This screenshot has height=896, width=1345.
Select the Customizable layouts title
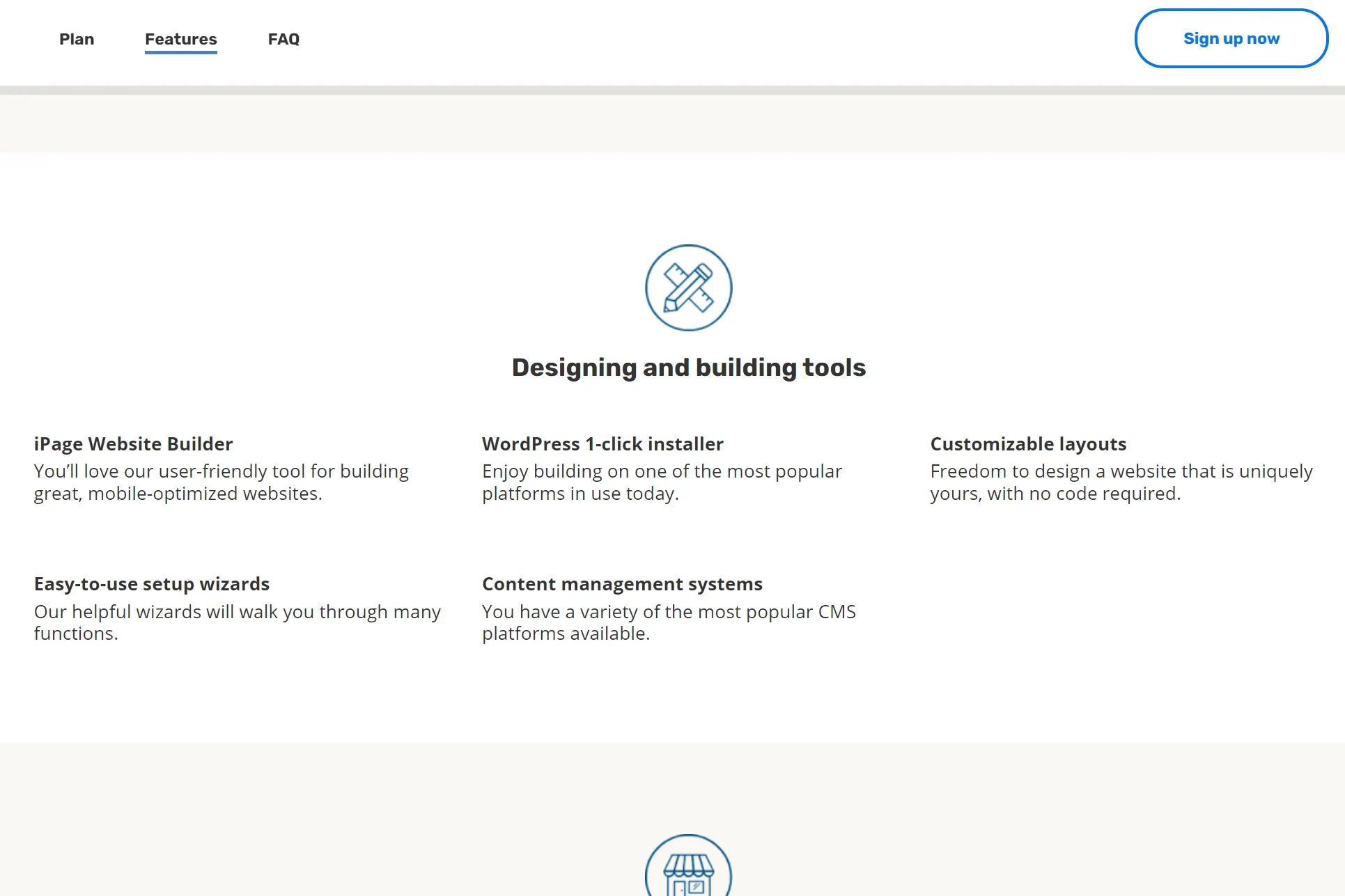click(x=1028, y=444)
